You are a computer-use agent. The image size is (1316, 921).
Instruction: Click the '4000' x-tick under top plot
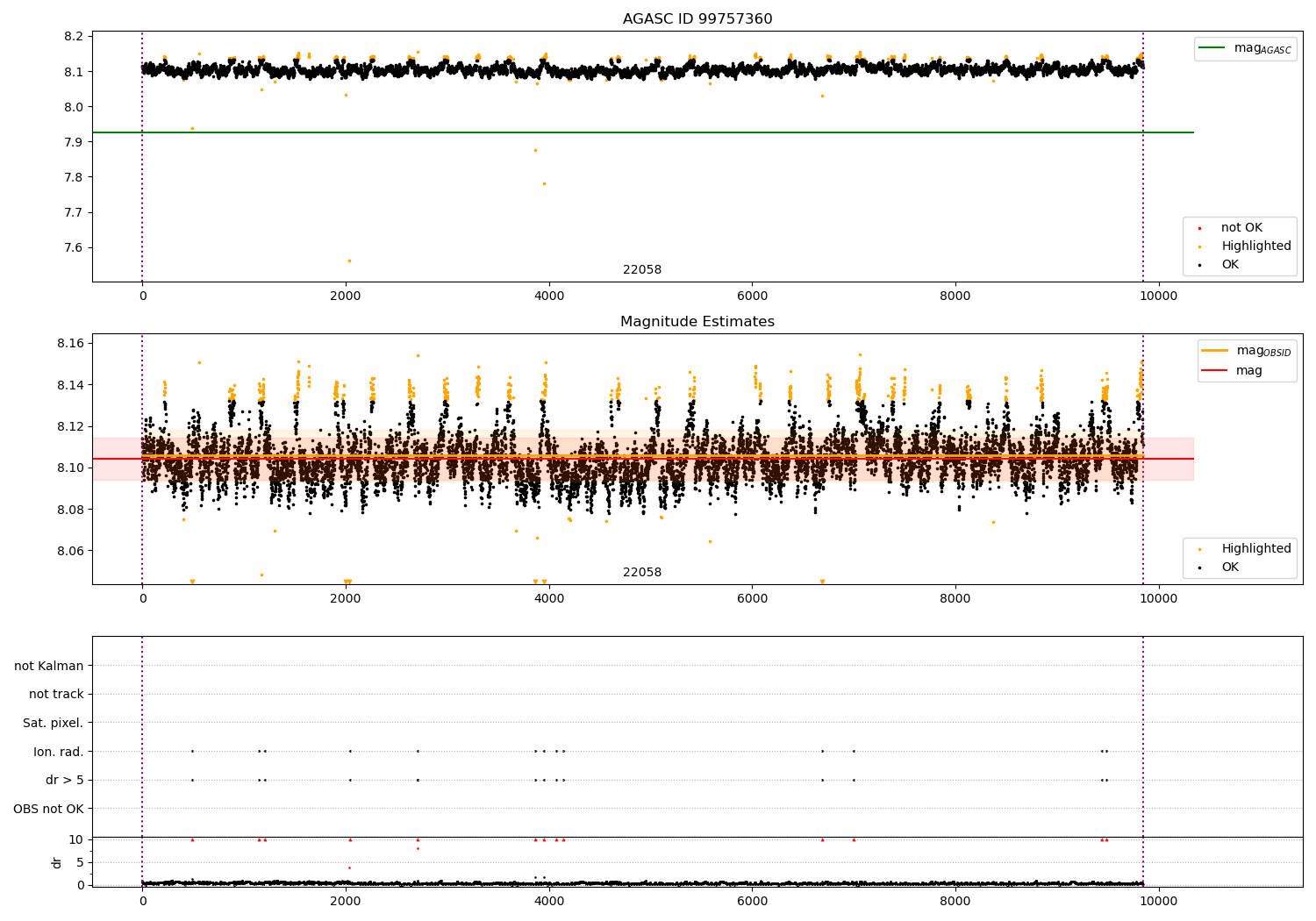[549, 296]
